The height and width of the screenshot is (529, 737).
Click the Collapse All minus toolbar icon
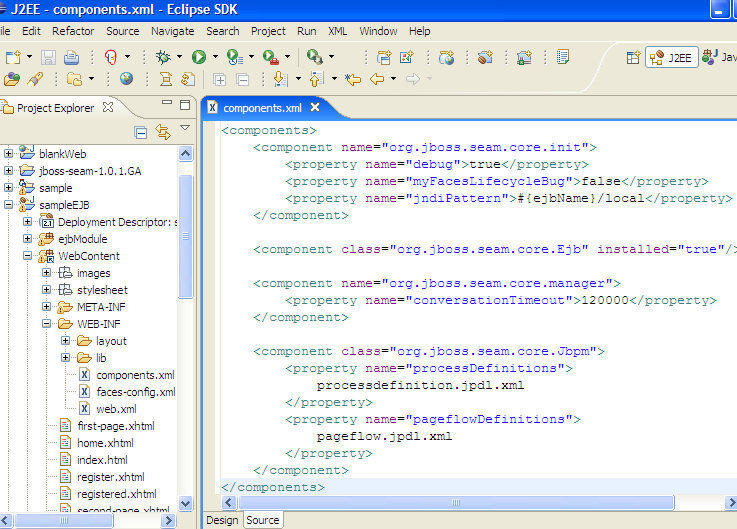pyautogui.click(x=243, y=79)
